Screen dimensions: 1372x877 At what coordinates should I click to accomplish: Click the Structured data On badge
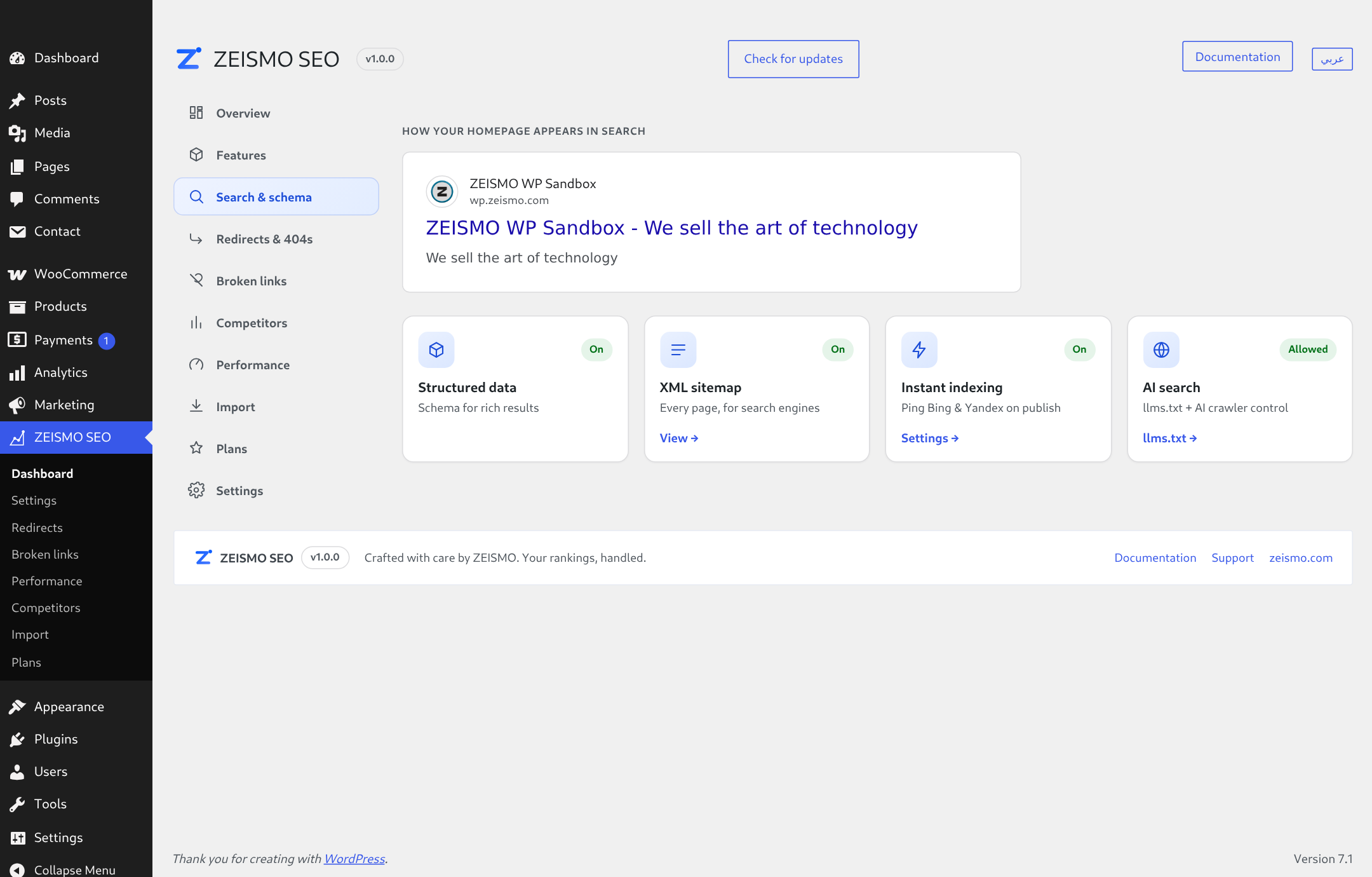click(596, 349)
